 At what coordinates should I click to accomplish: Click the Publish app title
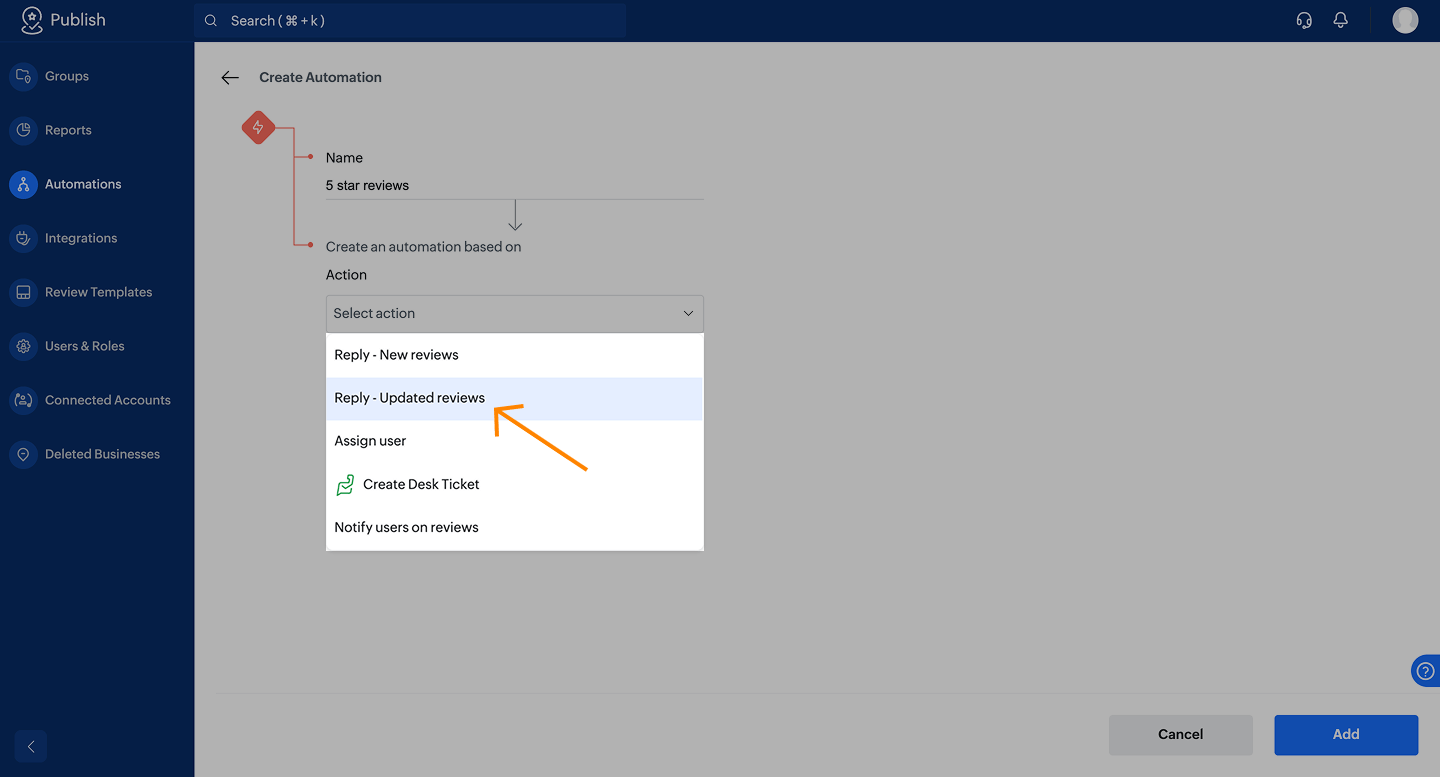[x=78, y=20]
